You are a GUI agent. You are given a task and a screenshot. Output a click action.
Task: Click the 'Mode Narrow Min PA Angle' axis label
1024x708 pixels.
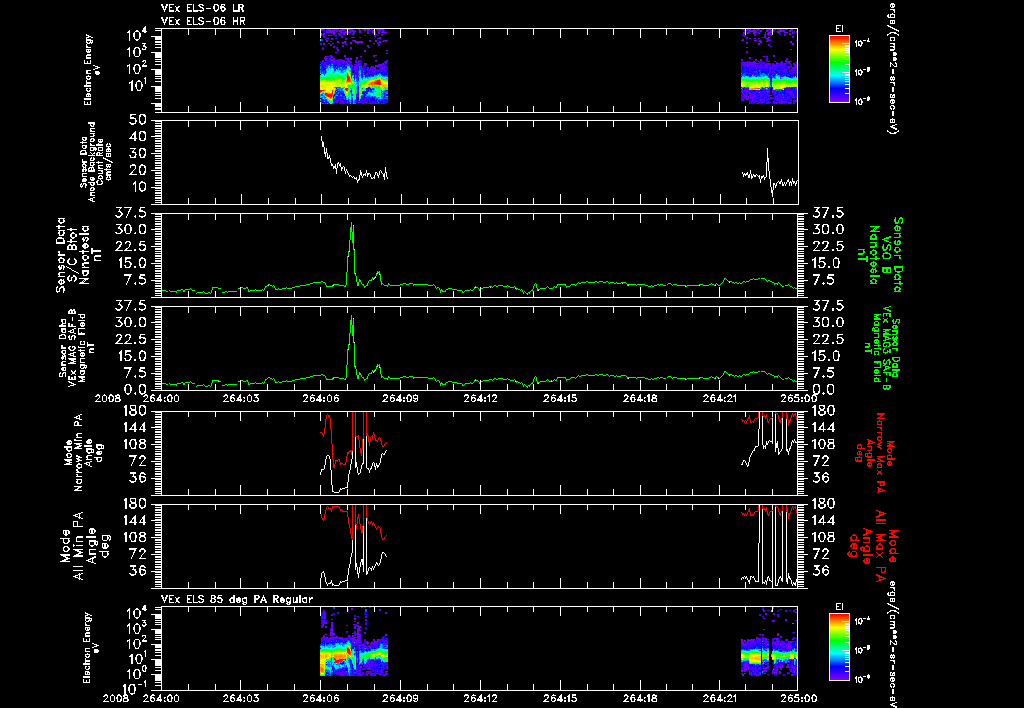point(83,453)
